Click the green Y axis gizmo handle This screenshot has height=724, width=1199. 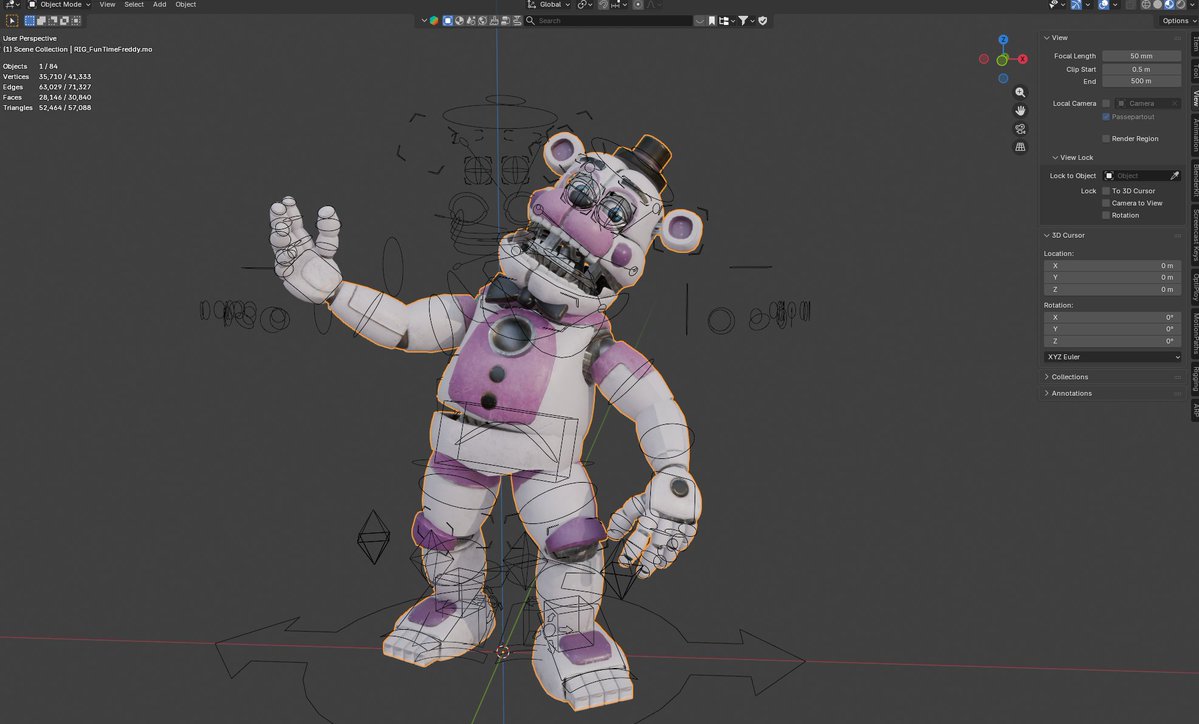coord(1002,60)
